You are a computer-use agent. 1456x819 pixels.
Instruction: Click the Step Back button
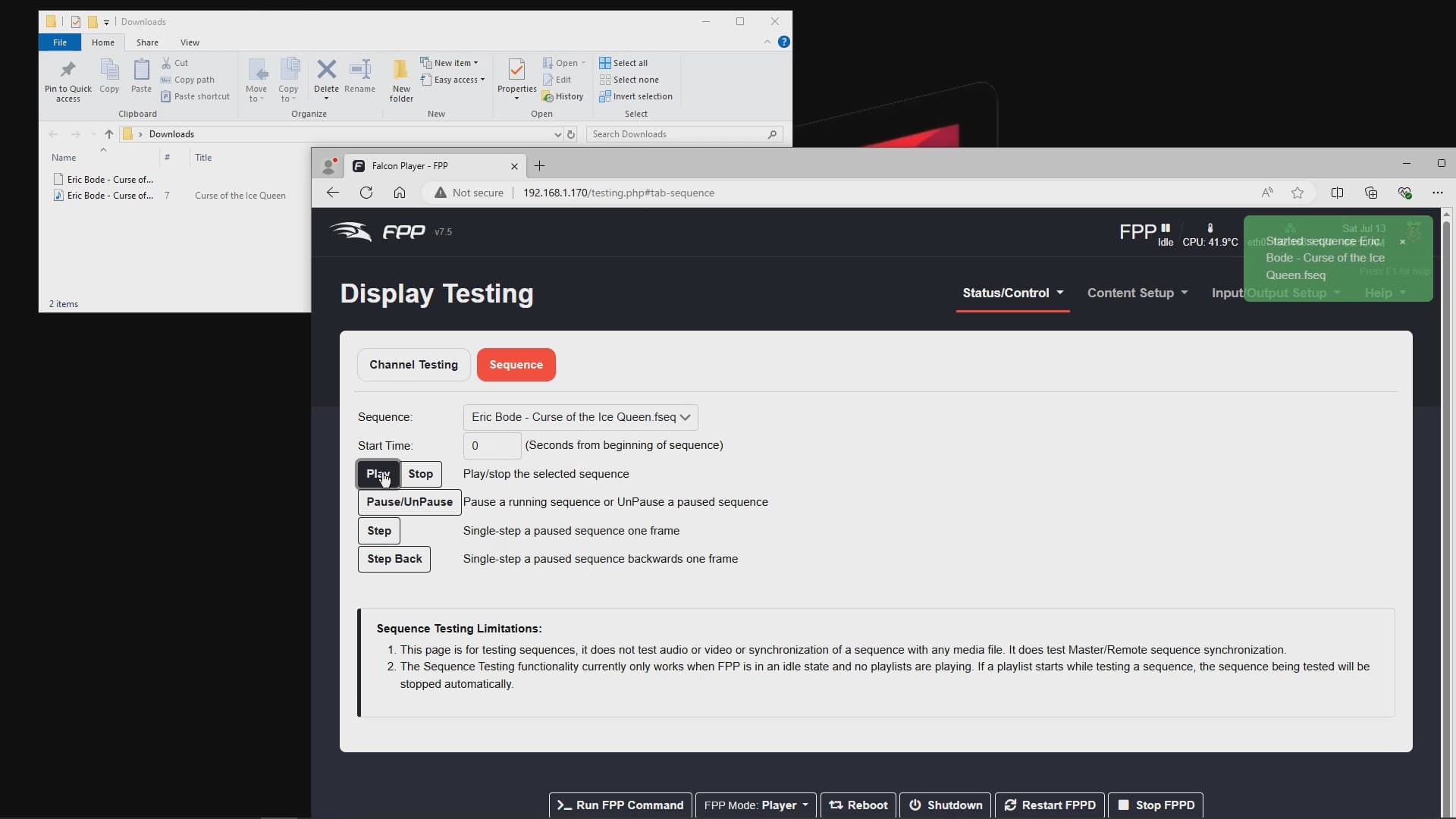tap(394, 559)
